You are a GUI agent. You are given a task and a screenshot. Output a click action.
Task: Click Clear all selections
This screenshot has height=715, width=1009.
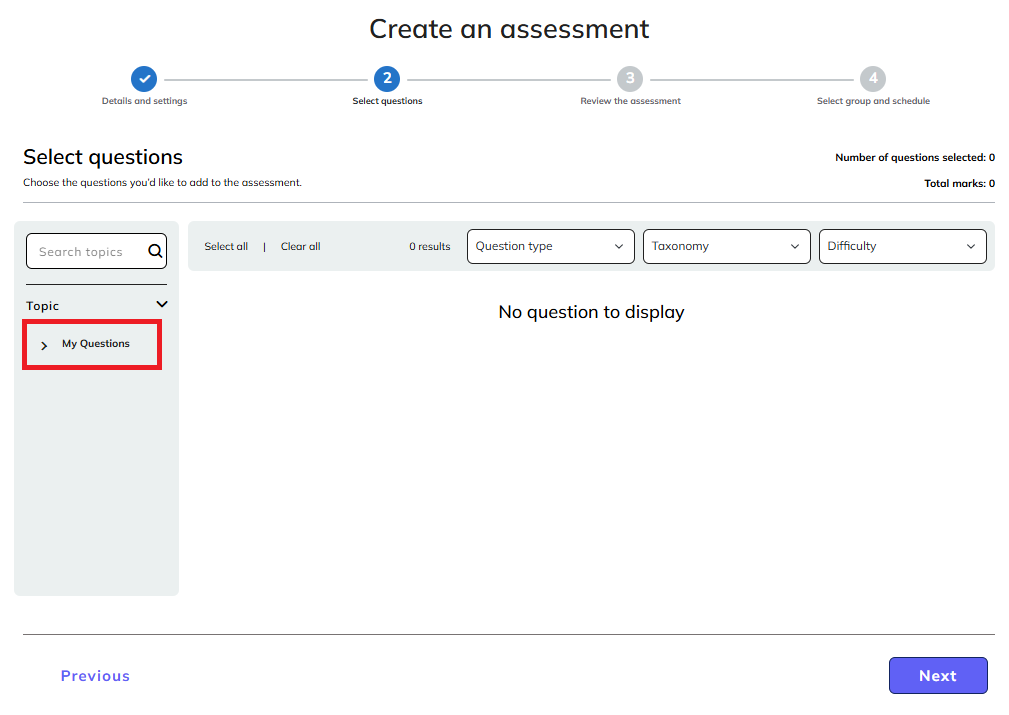(x=301, y=246)
